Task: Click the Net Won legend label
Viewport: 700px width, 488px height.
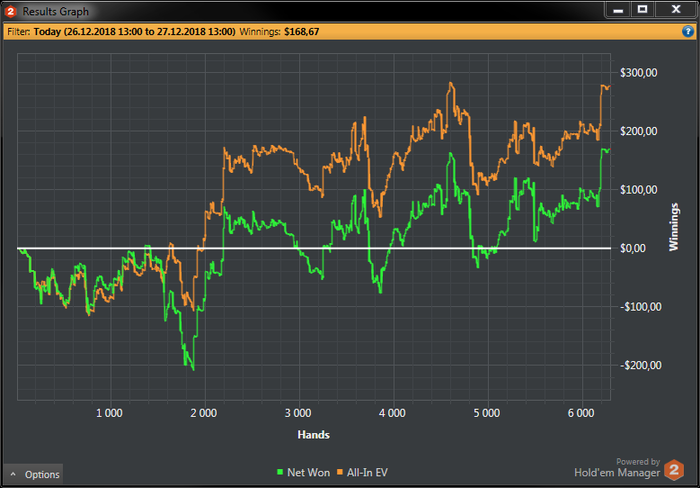Action: pyautogui.click(x=308, y=472)
